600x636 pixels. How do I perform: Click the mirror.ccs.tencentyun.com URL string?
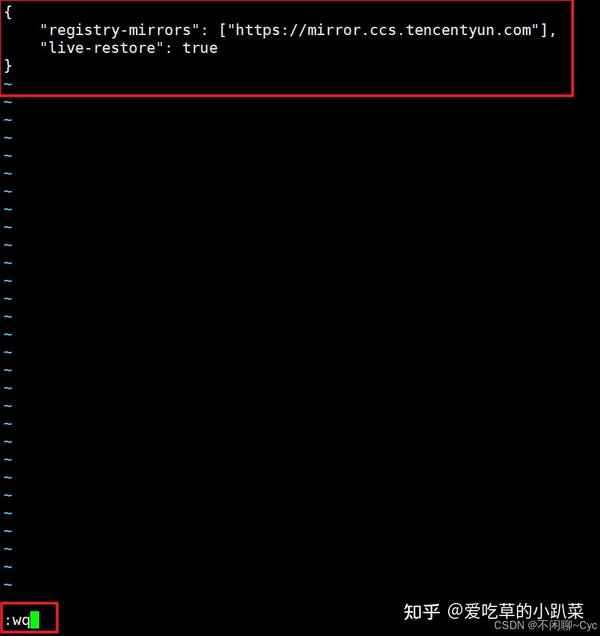click(x=384, y=30)
